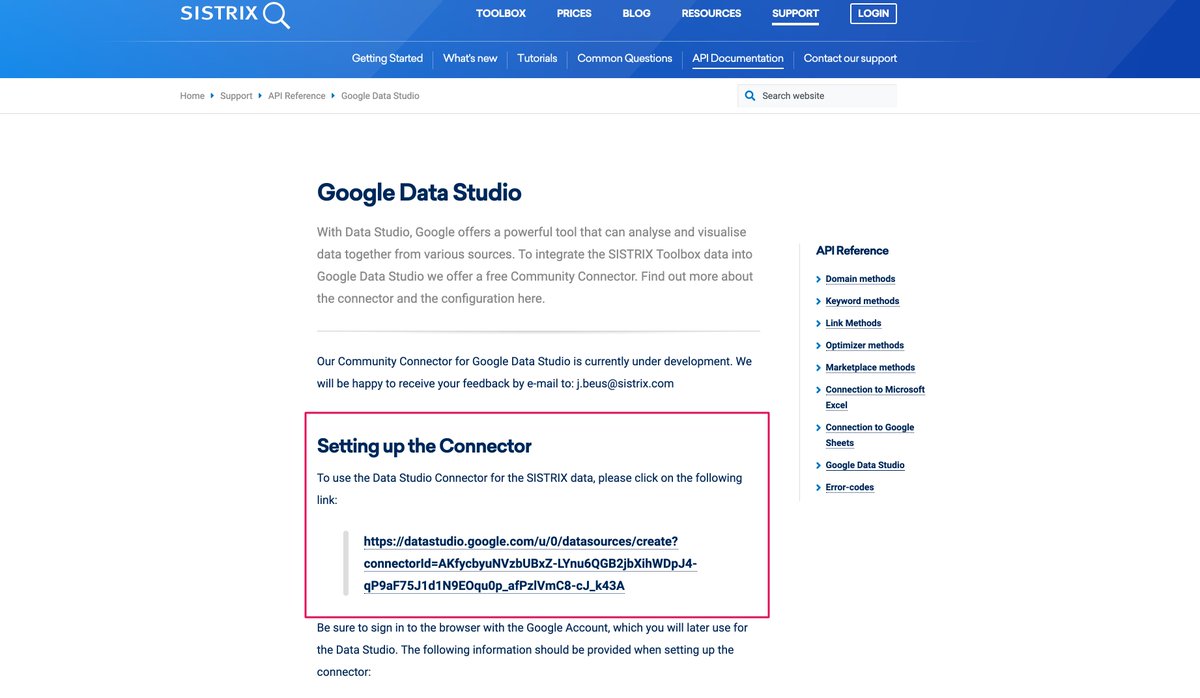Image resolution: width=1200 pixels, height=698 pixels.
Task: Expand the Link Methods sidebar entry
Action: click(853, 323)
